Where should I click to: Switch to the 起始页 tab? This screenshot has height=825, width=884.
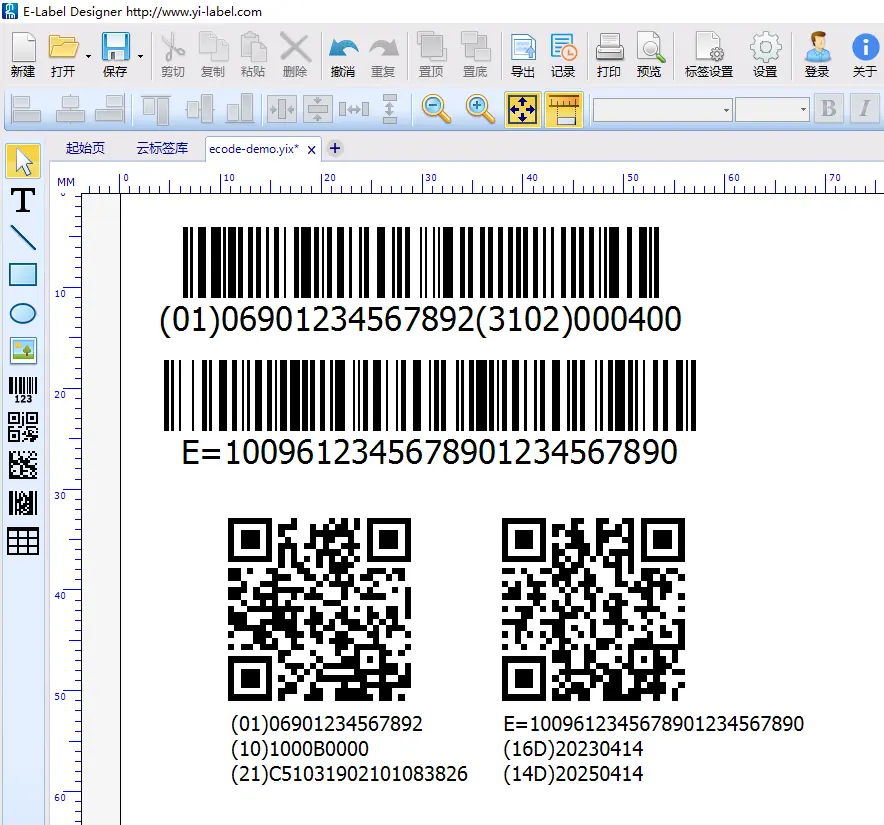point(85,148)
